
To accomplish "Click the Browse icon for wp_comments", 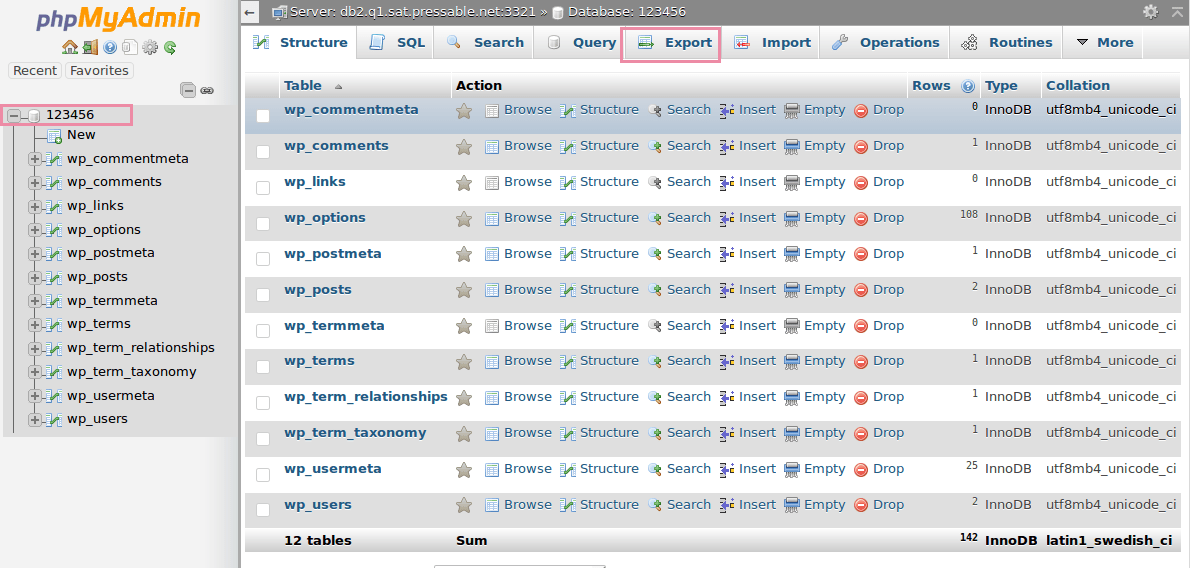I will [492, 147].
